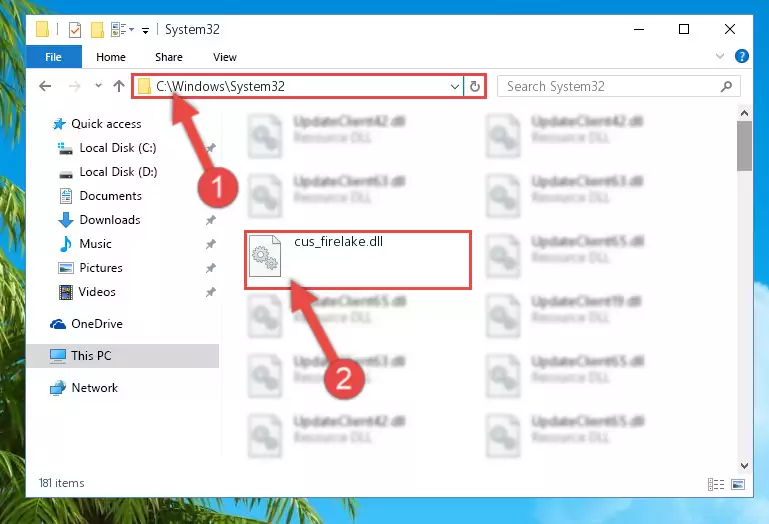Click the Search System32 box

618,86
